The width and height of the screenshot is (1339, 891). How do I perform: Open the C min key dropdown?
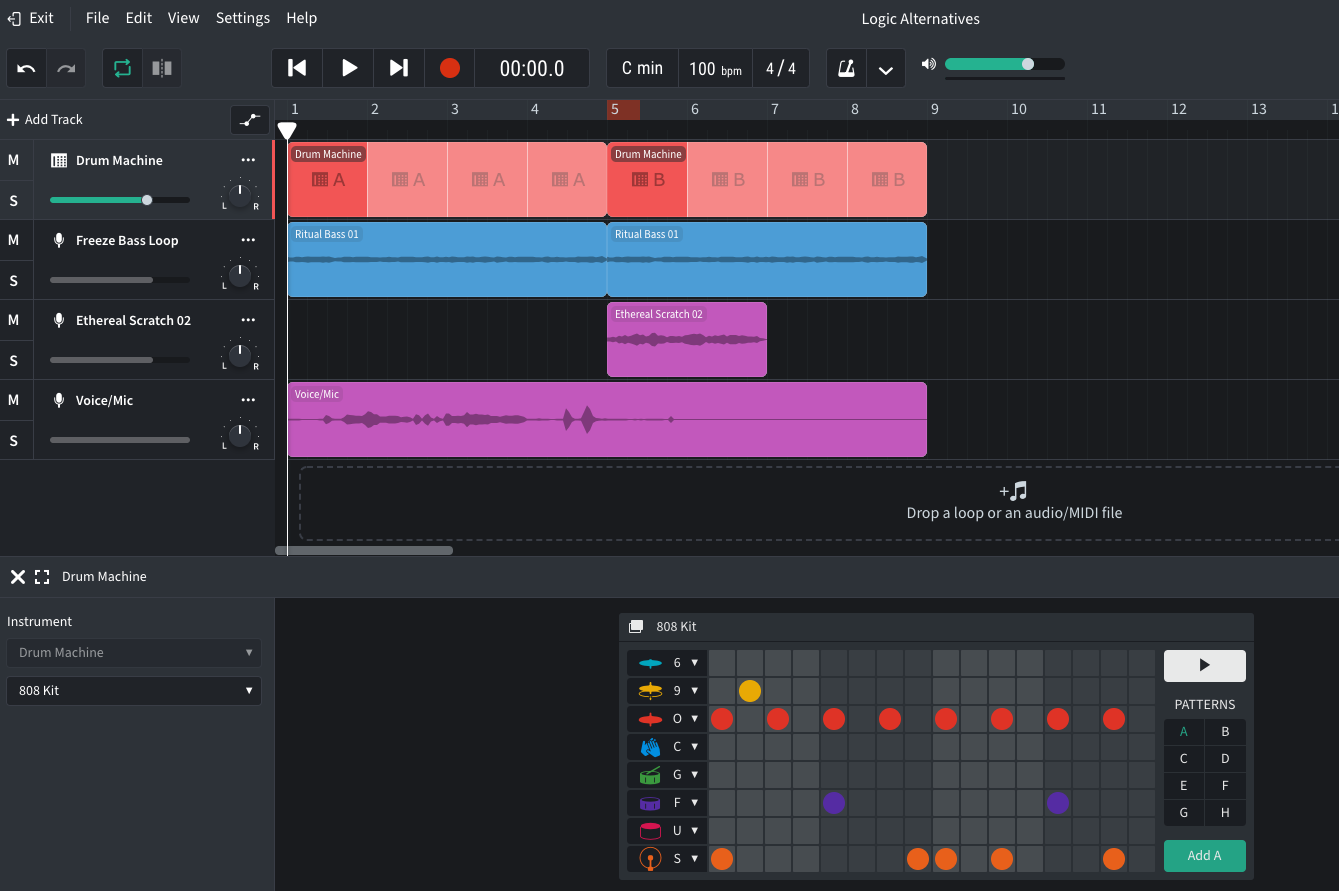641,68
